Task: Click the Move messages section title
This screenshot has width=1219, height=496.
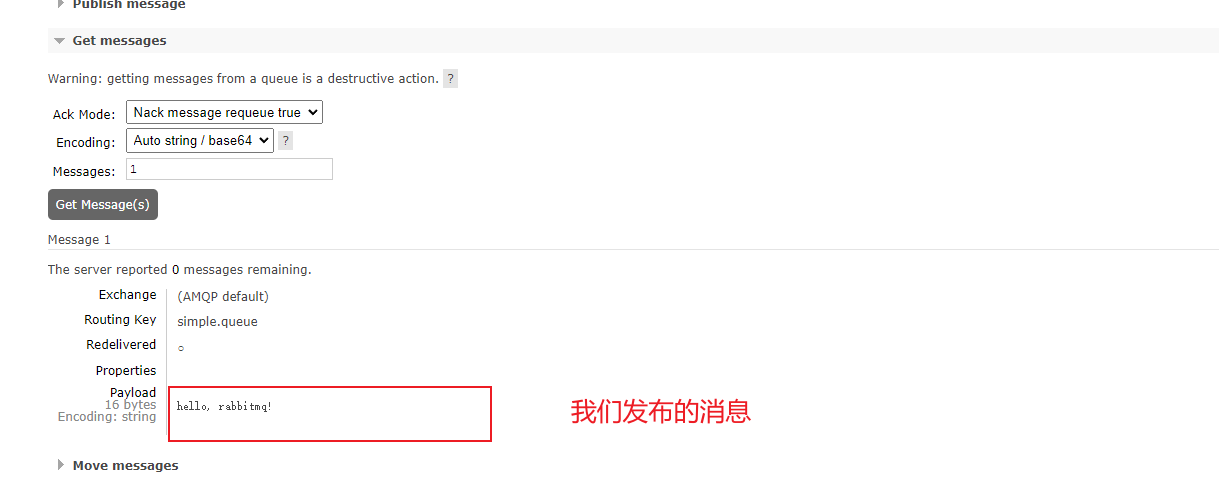Action: coord(125,465)
